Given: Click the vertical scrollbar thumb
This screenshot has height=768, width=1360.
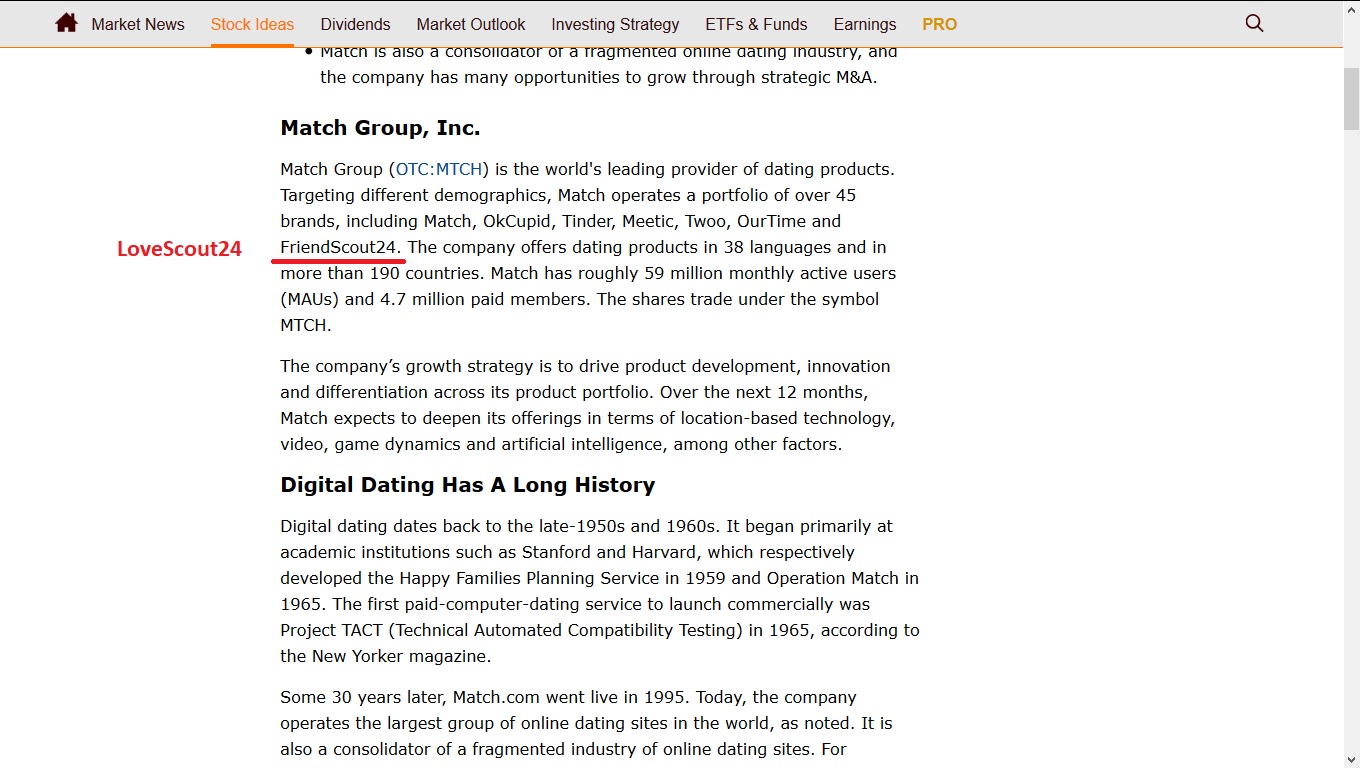Looking at the screenshot, I should 1351,100.
